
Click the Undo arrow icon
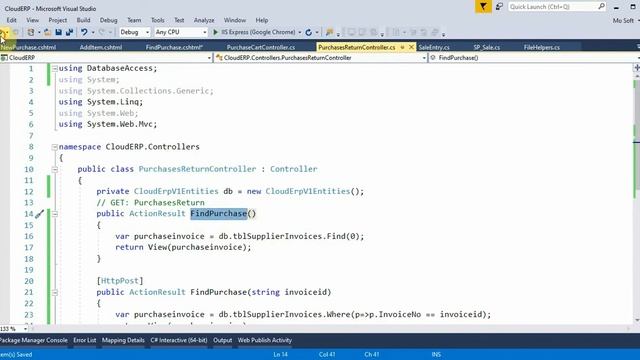click(x=84, y=32)
